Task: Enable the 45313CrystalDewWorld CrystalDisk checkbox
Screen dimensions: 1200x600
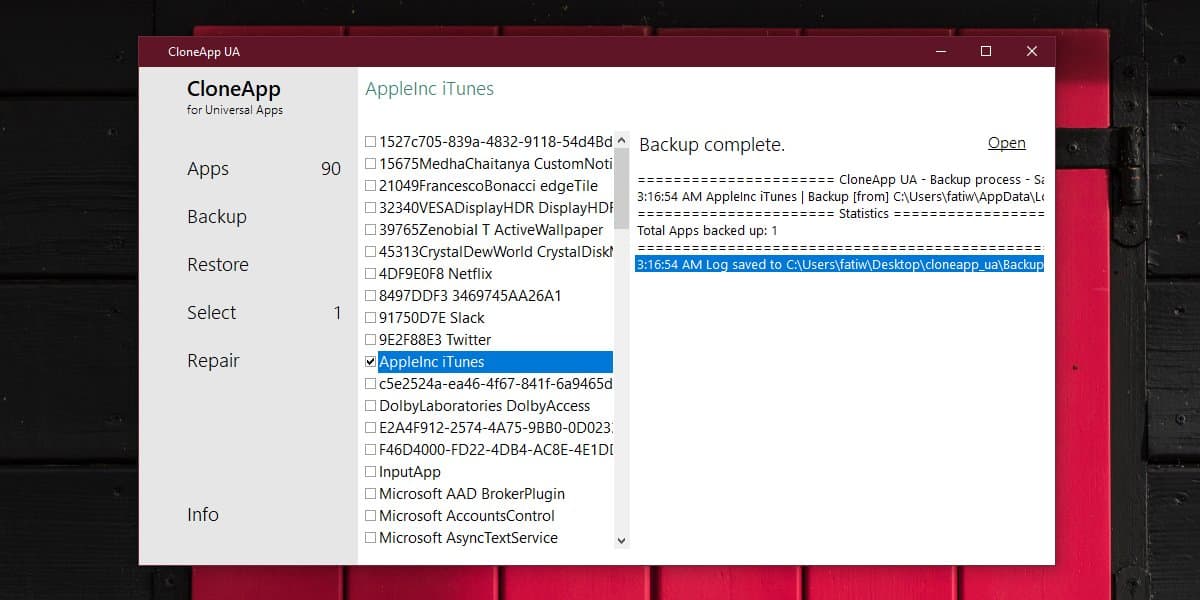Action: [371, 252]
